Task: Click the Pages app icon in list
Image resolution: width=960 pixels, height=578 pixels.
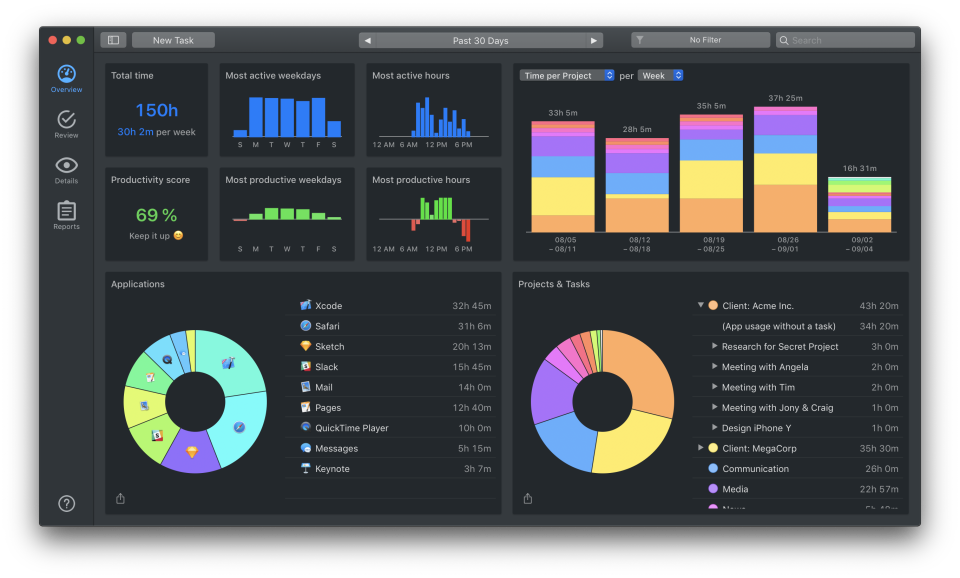Action: point(306,407)
